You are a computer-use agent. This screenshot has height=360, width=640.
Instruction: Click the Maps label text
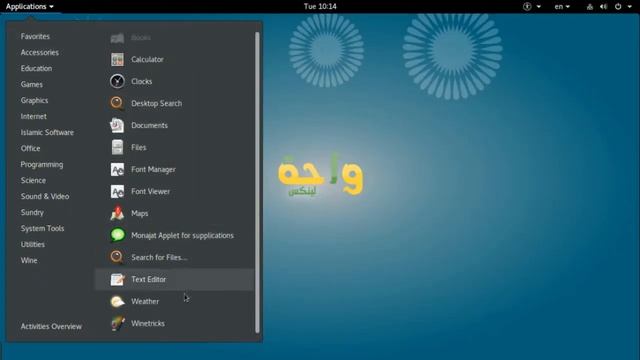(140, 213)
